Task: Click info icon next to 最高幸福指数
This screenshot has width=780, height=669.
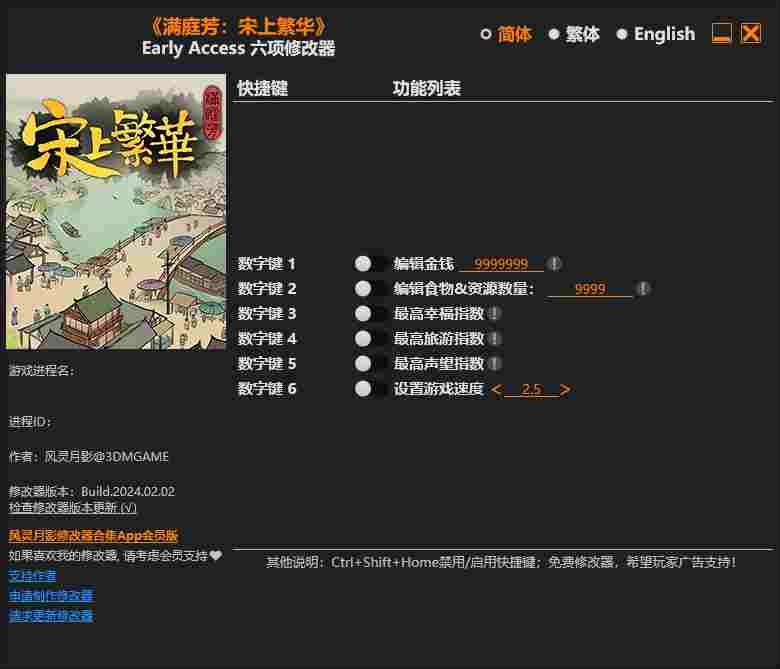Action: click(x=494, y=314)
